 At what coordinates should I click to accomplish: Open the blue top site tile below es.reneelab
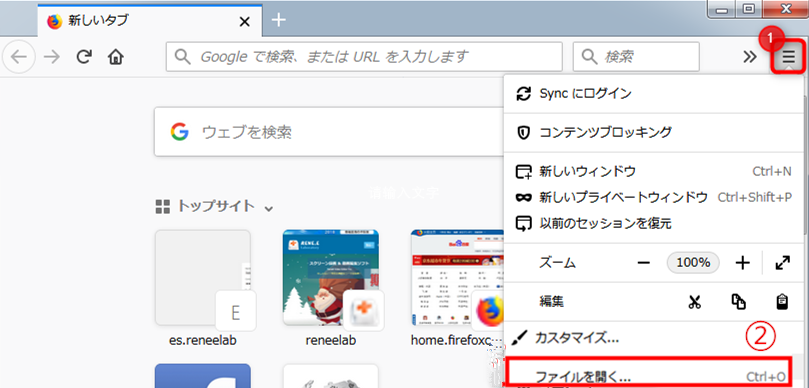(x=203, y=376)
